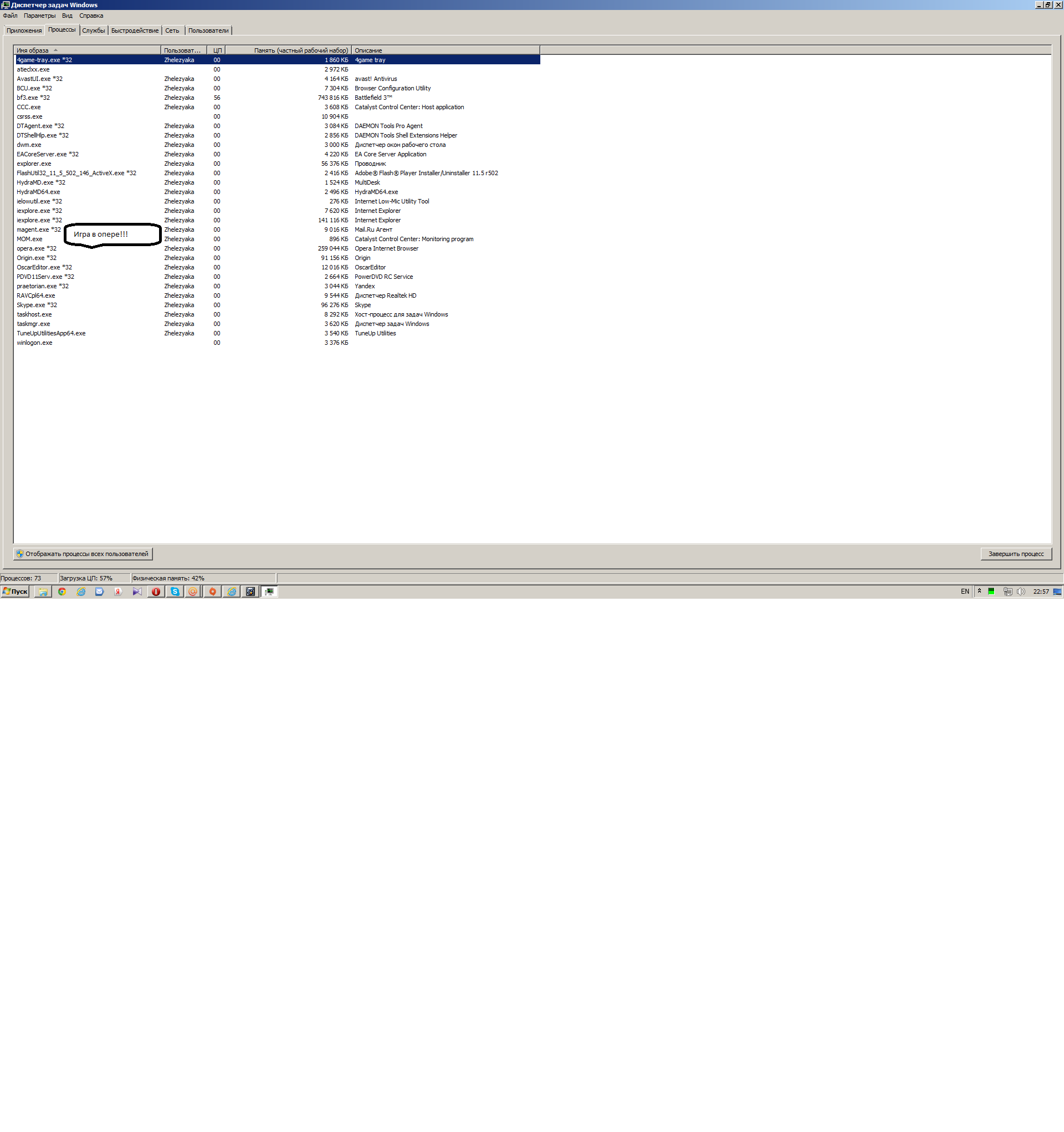Select the TuneUpUtilitiesApp64.exe process

click(277, 334)
